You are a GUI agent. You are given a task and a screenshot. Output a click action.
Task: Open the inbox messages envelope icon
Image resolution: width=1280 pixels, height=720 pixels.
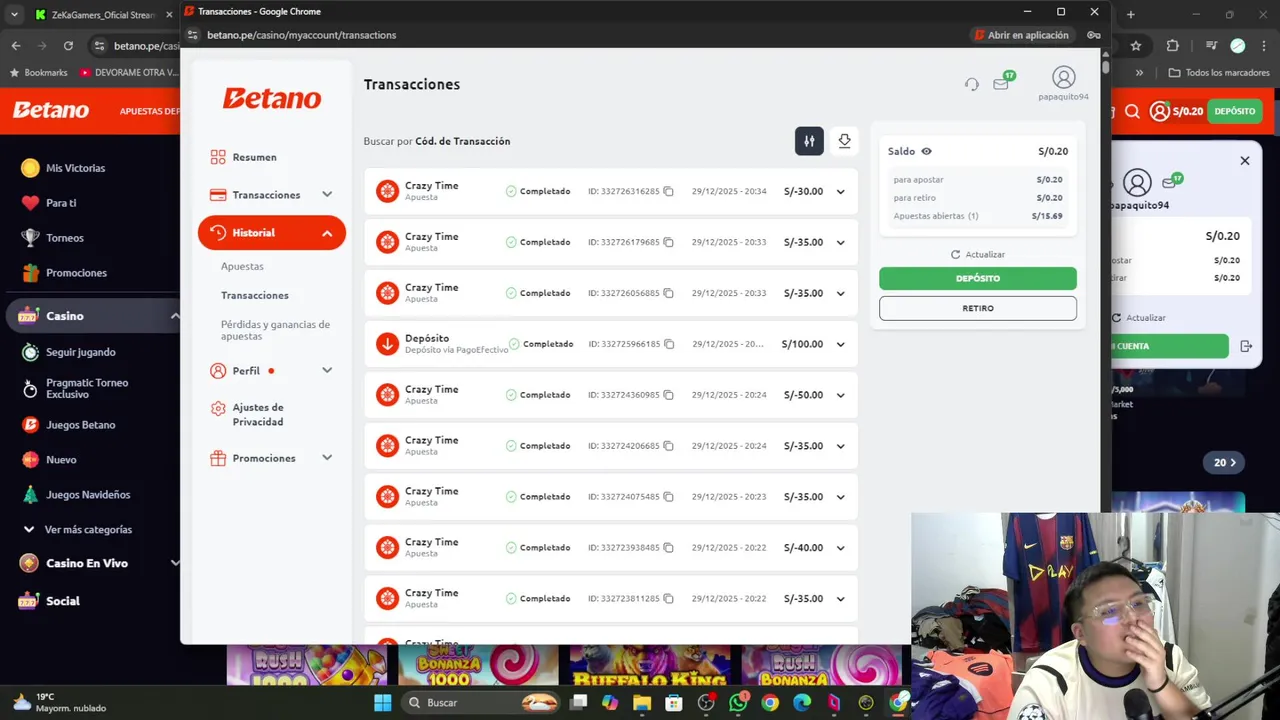(x=1001, y=84)
